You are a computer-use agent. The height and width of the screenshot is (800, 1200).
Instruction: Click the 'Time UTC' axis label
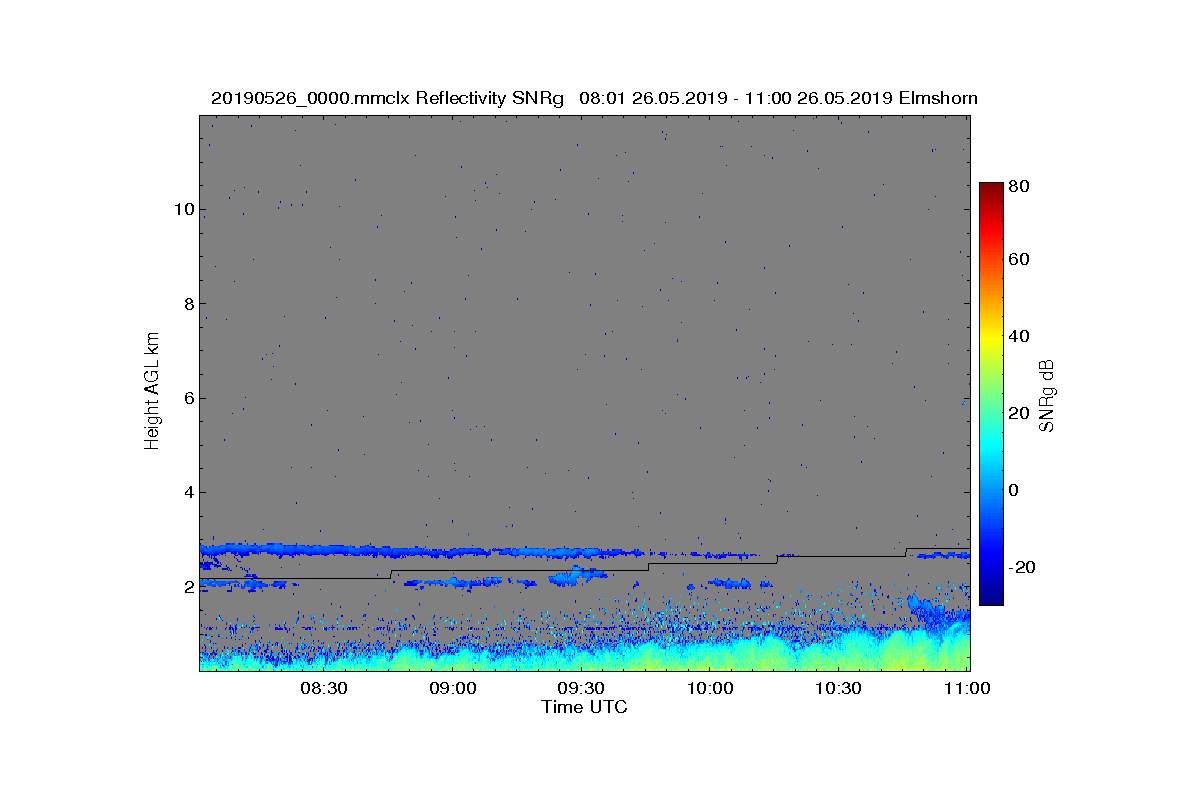pyautogui.click(x=585, y=707)
